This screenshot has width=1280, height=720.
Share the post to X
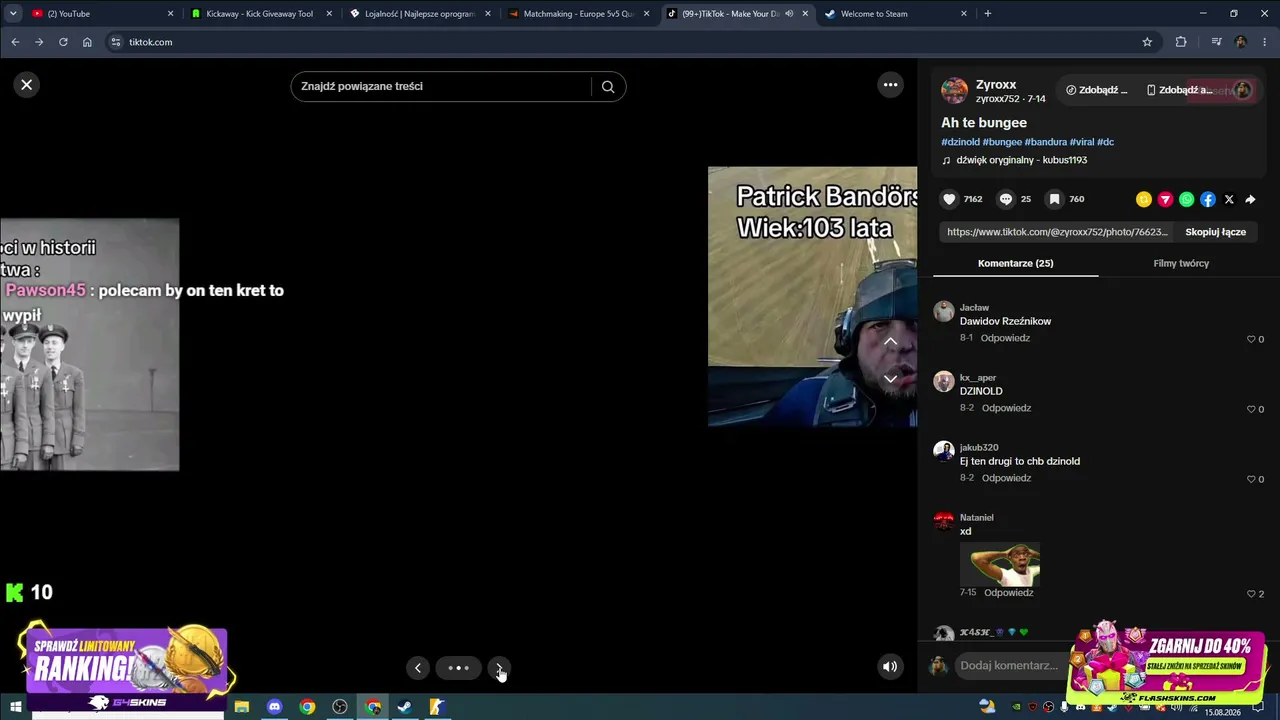click(1229, 200)
